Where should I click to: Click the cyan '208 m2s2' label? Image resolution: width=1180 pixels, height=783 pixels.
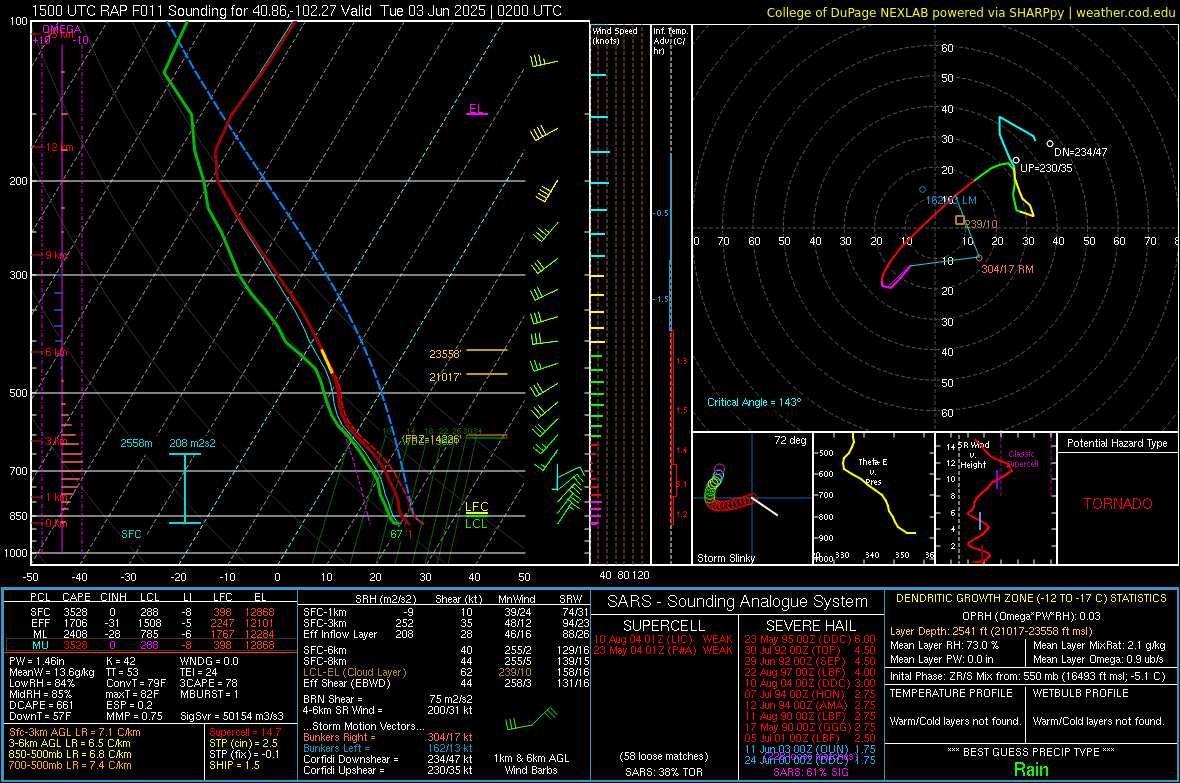coord(192,443)
